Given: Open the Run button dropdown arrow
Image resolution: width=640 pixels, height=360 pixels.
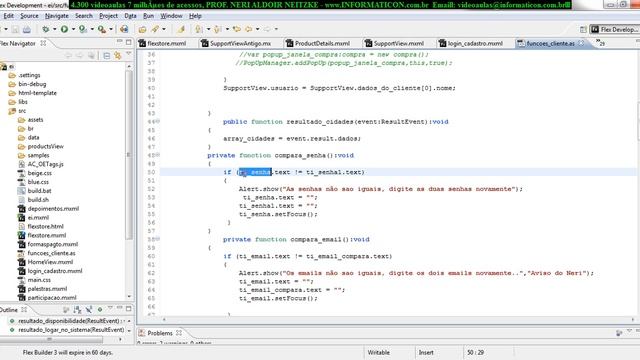Looking at the screenshot, I should 73,29.
